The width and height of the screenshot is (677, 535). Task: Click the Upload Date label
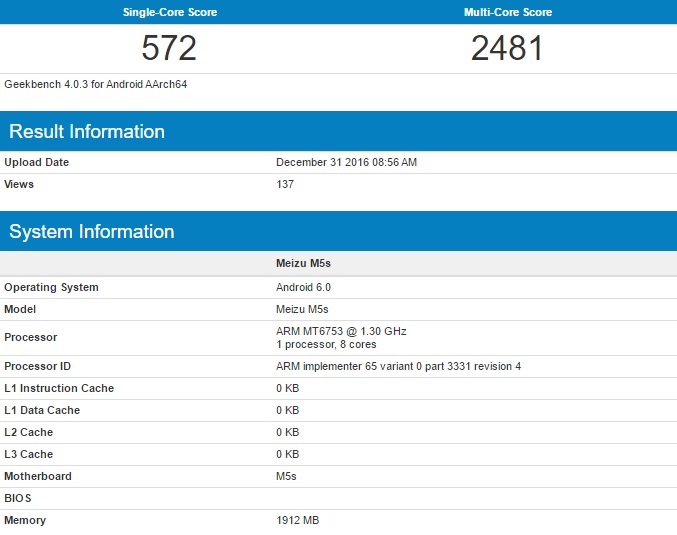tap(36, 162)
